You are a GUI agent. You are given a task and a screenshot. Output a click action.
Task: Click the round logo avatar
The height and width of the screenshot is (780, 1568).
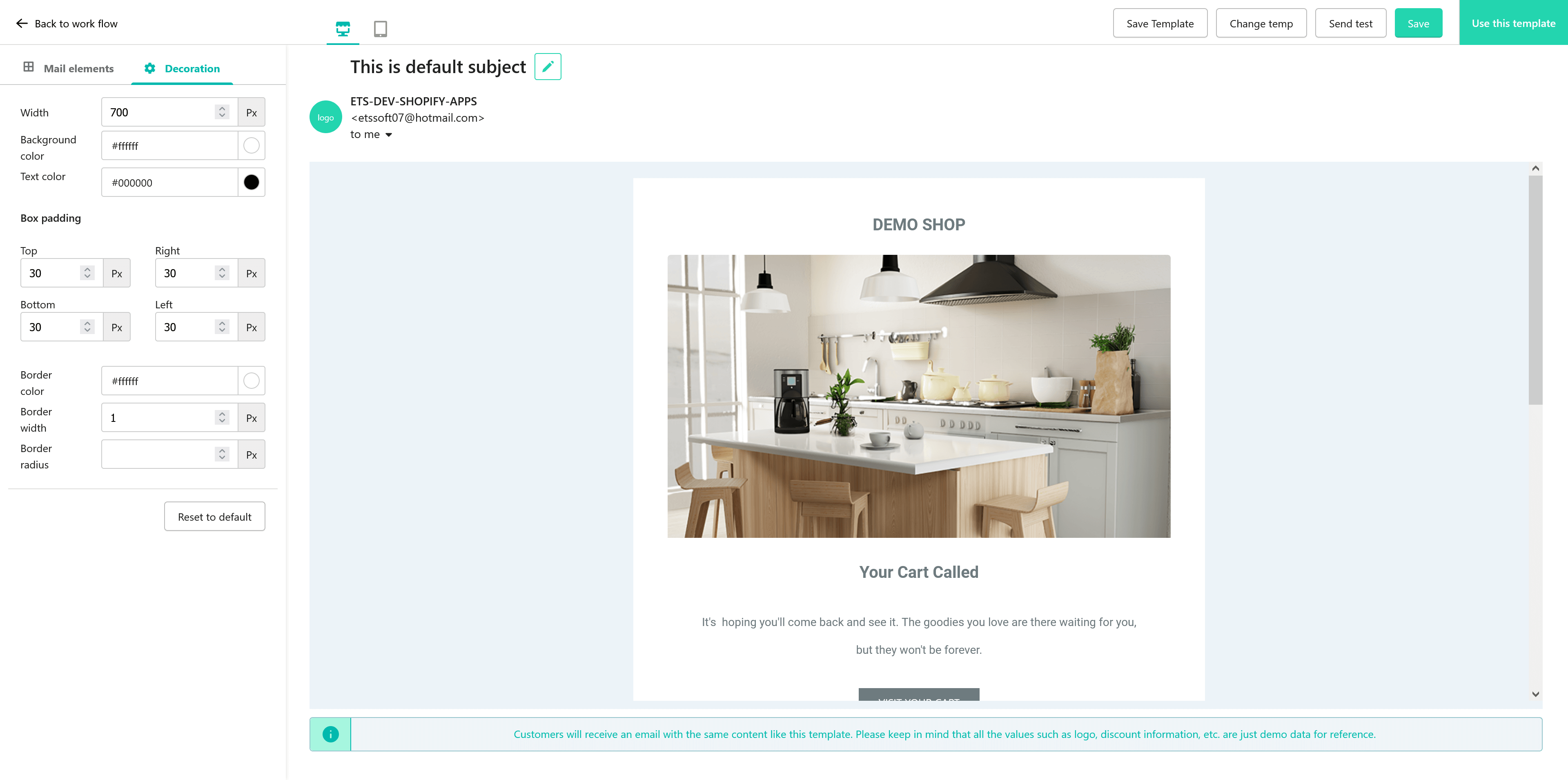click(326, 117)
